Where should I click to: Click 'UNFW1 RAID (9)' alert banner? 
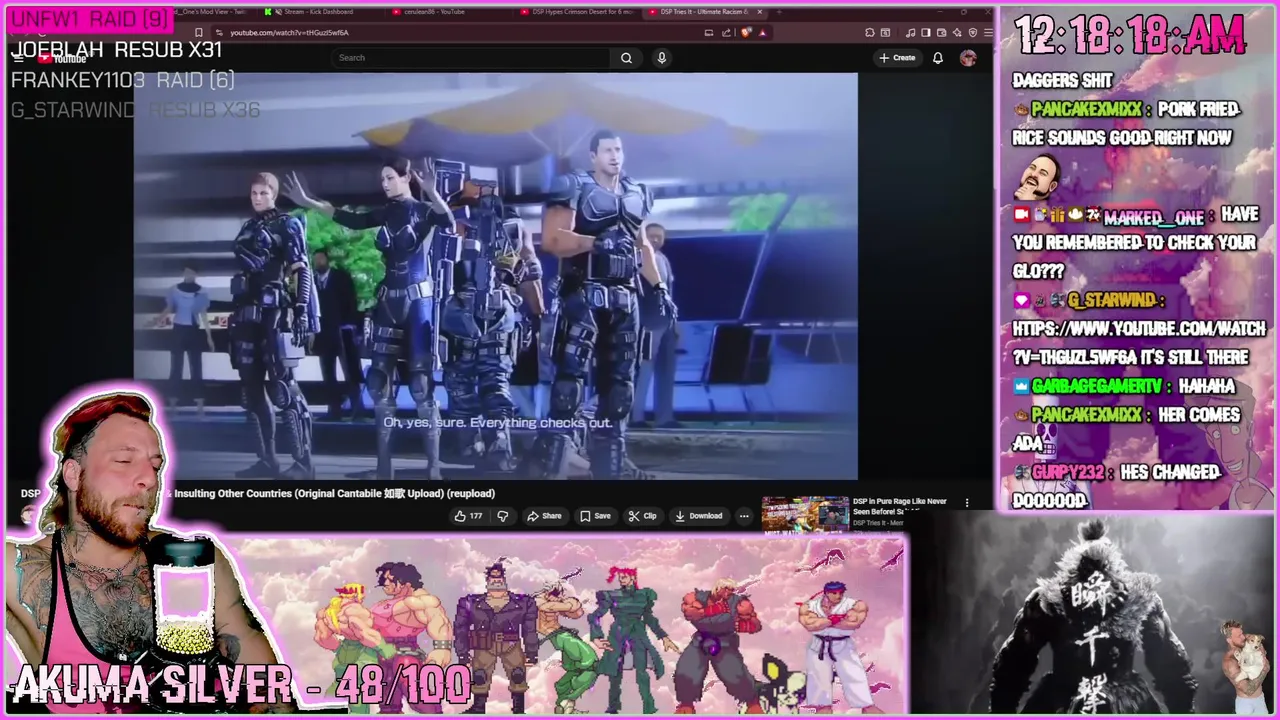[x=88, y=20]
